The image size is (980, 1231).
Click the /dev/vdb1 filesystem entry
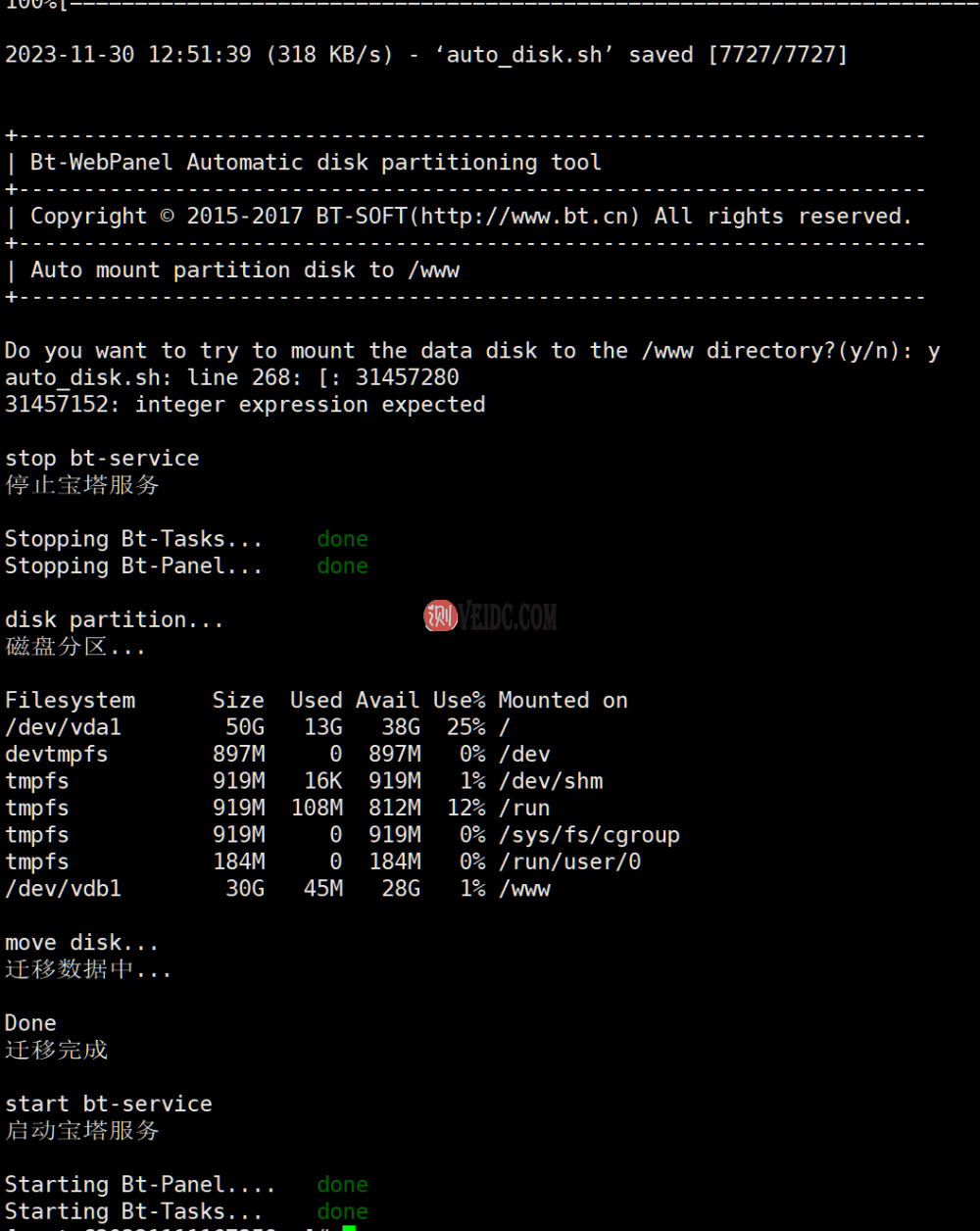click(63, 889)
